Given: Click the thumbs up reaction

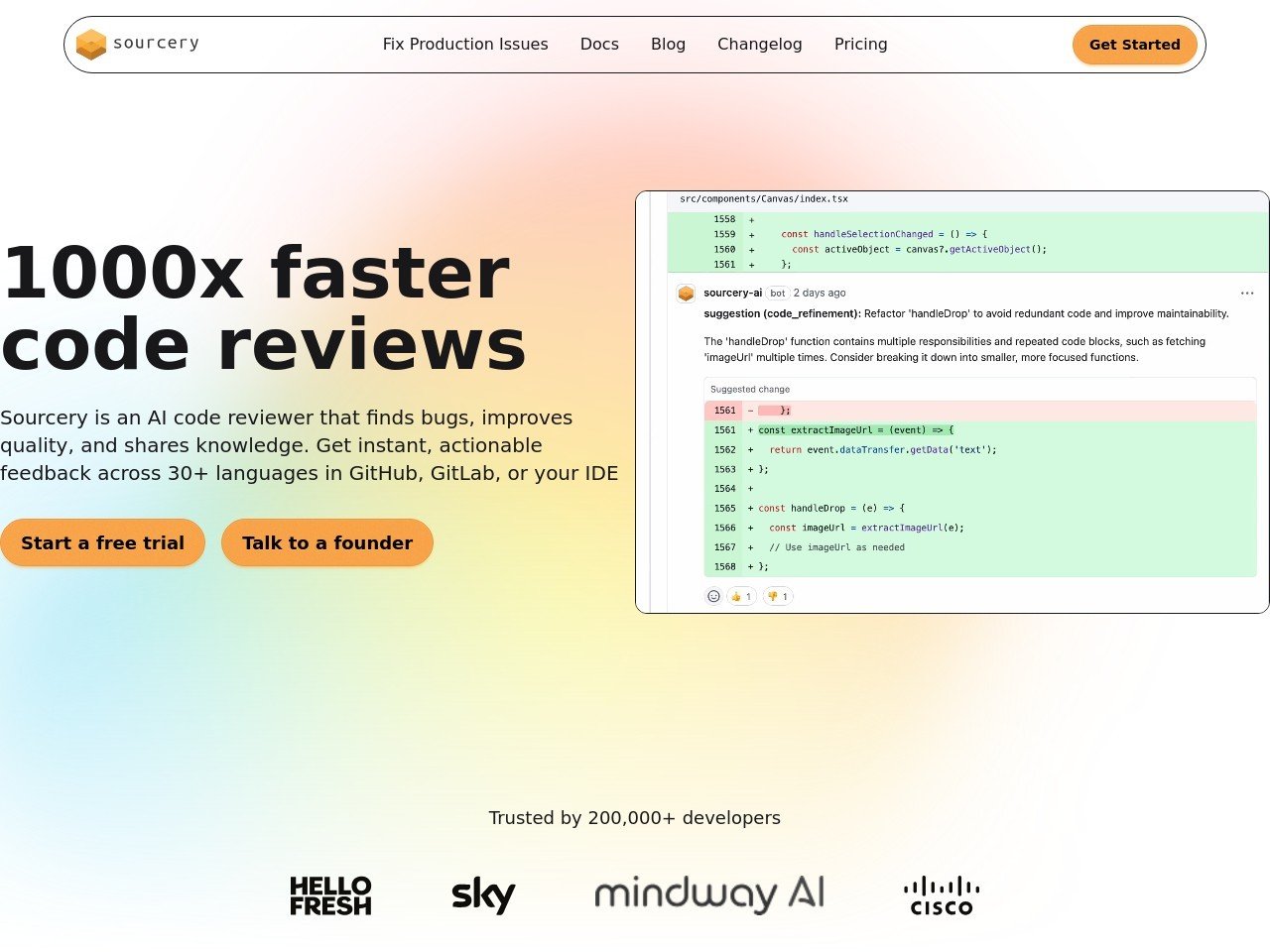Looking at the screenshot, I should click(x=741, y=596).
